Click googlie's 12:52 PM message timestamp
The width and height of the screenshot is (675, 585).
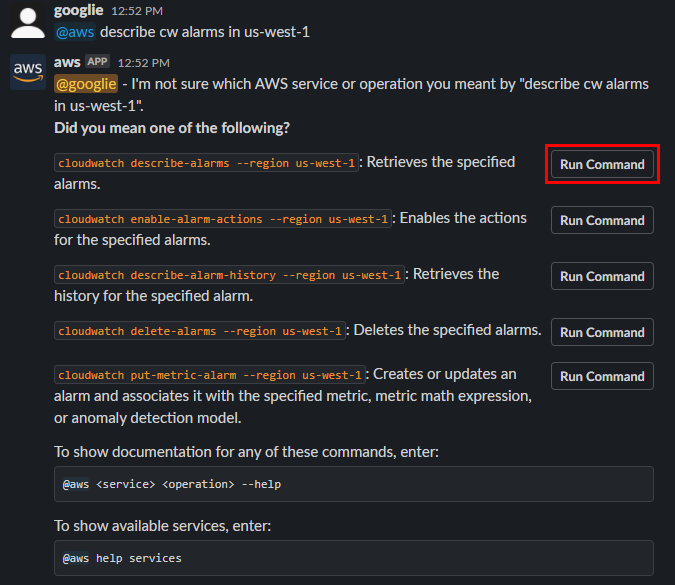pyautogui.click(x=137, y=11)
